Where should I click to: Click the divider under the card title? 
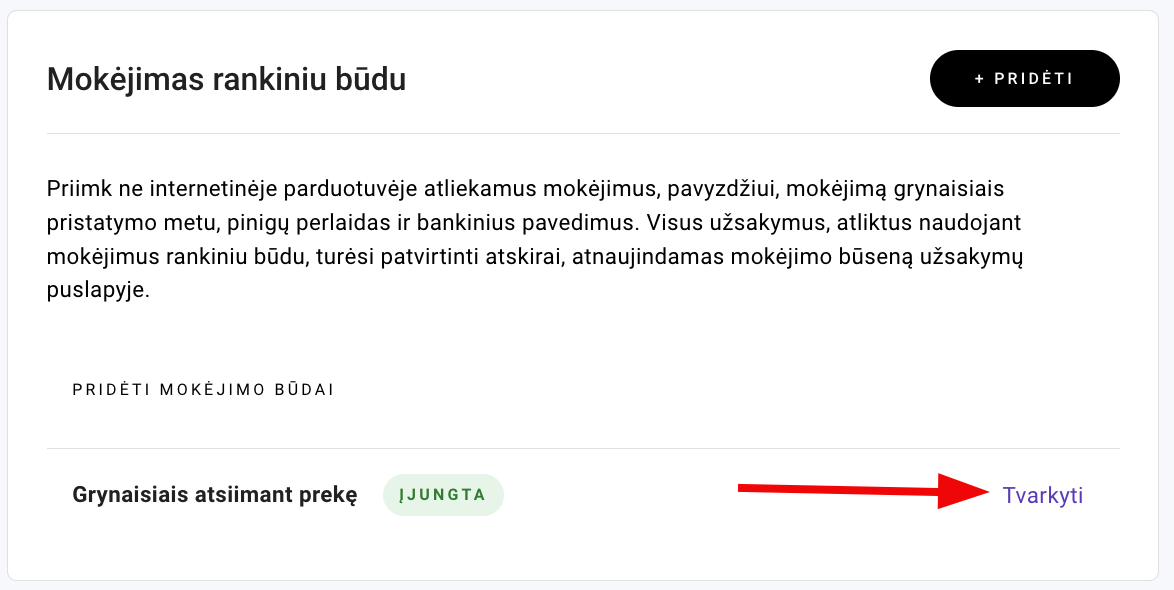click(x=583, y=131)
